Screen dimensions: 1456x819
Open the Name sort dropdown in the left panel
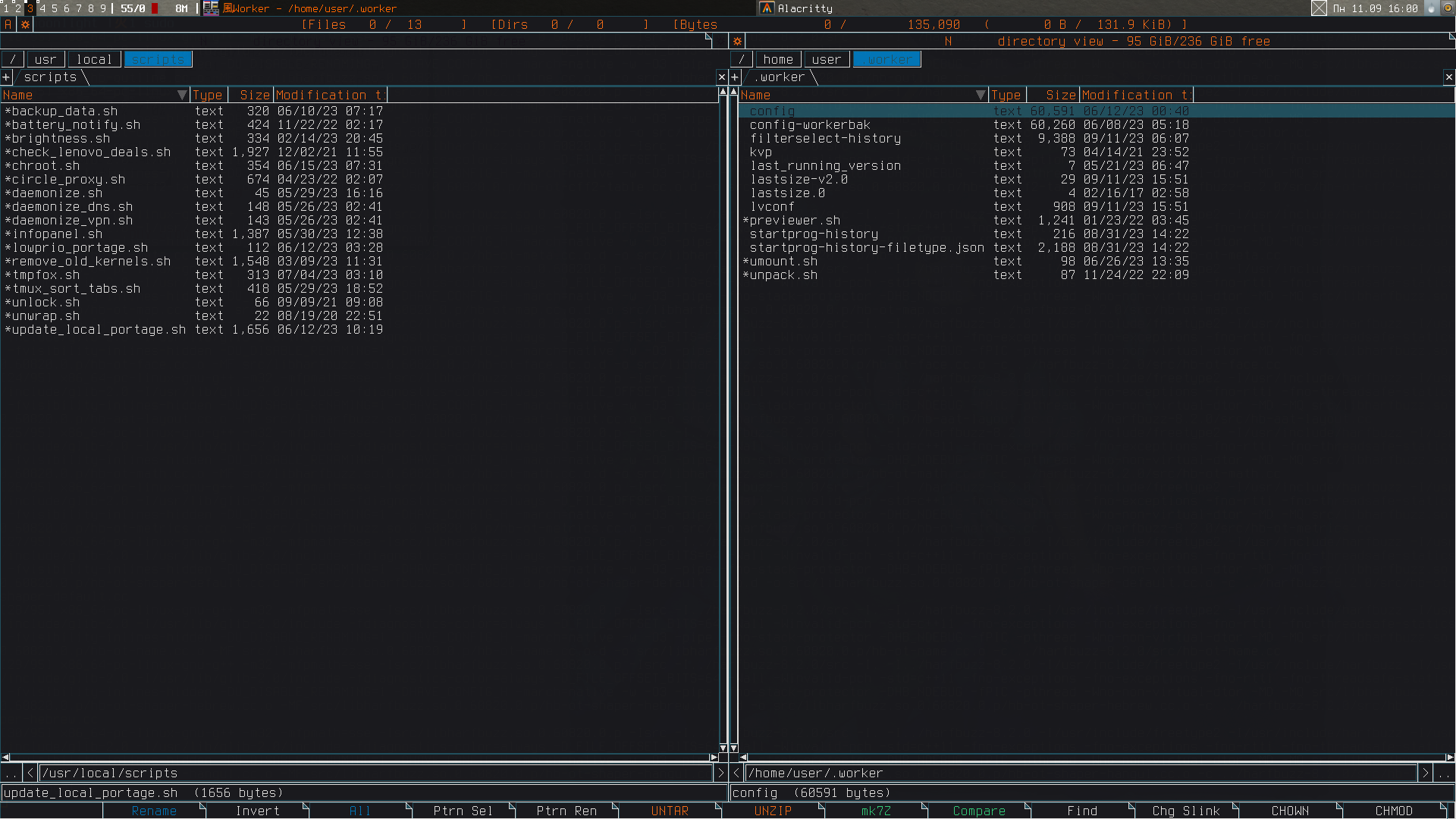(x=182, y=95)
